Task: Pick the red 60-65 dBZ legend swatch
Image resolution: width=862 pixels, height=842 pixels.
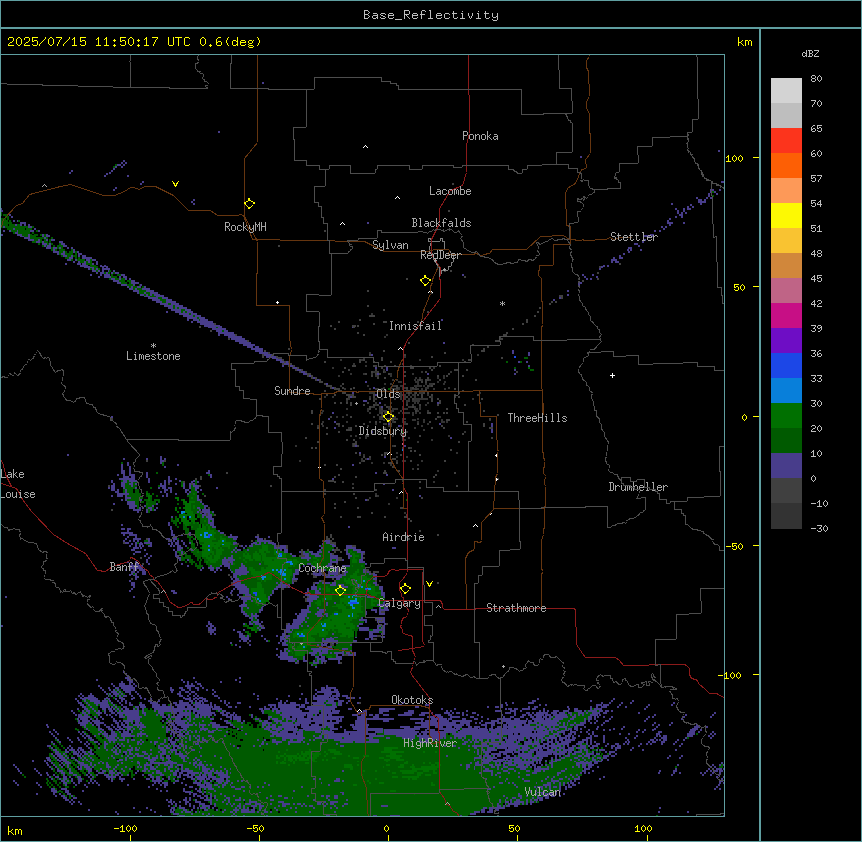Action: (x=786, y=141)
